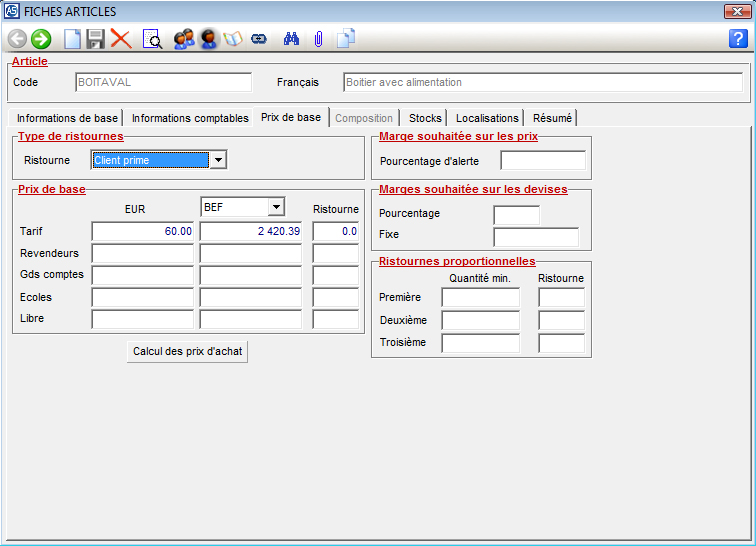Delete the article with red X icon
The width and height of the screenshot is (756, 546).
121,39
